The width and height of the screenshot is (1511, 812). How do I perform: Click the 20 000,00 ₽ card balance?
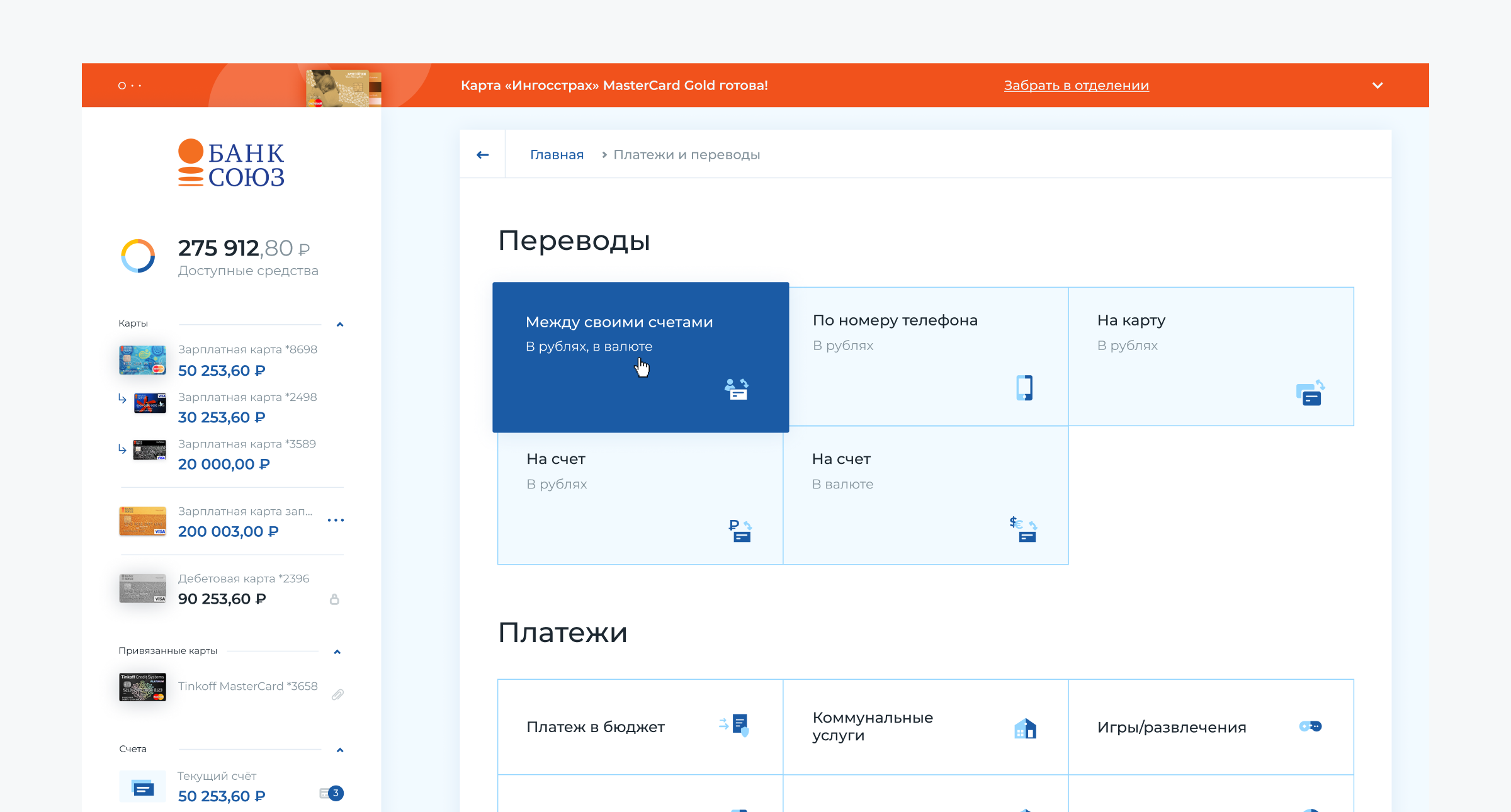point(224,464)
